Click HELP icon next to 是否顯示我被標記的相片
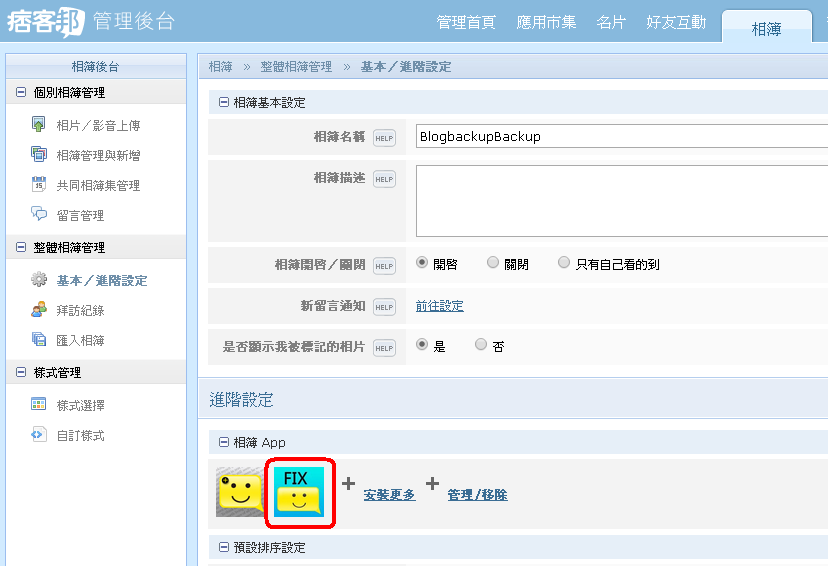 pos(384,348)
